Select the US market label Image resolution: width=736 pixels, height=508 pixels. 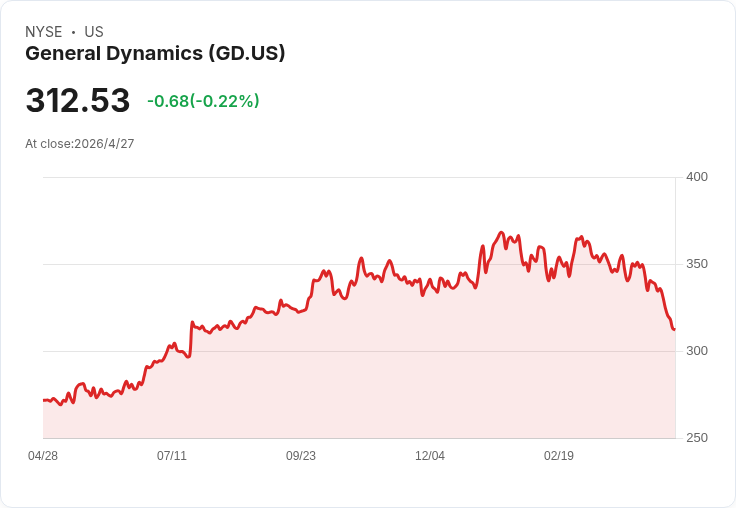point(94,32)
